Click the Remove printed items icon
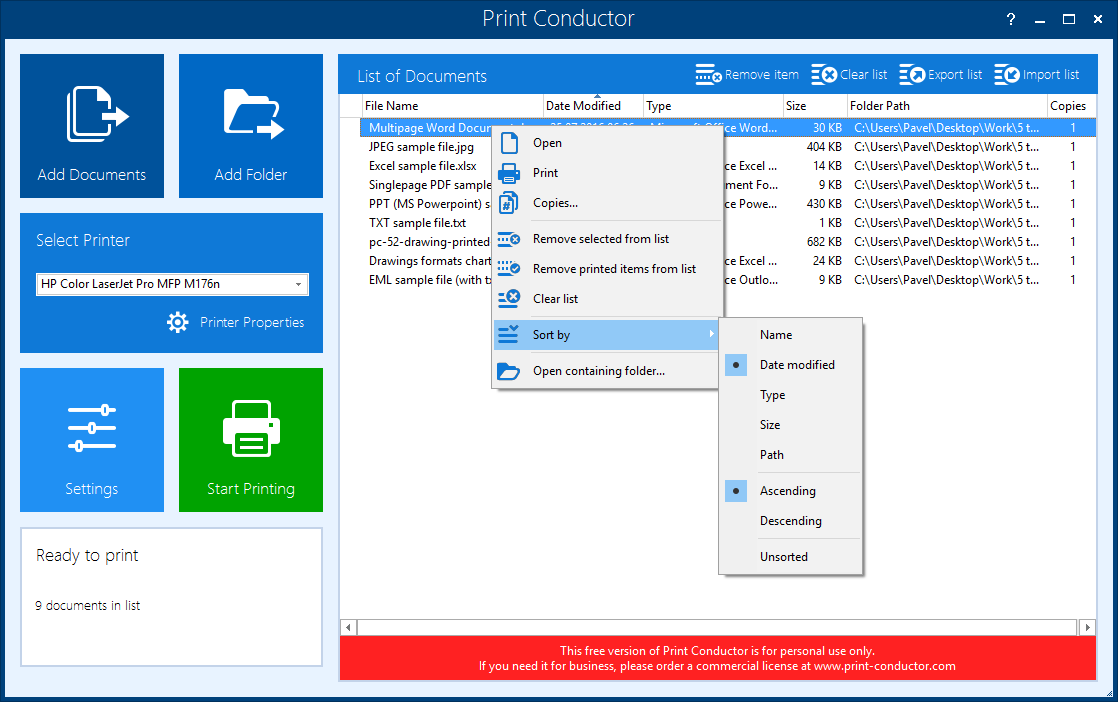The width and height of the screenshot is (1118, 702). [x=508, y=269]
